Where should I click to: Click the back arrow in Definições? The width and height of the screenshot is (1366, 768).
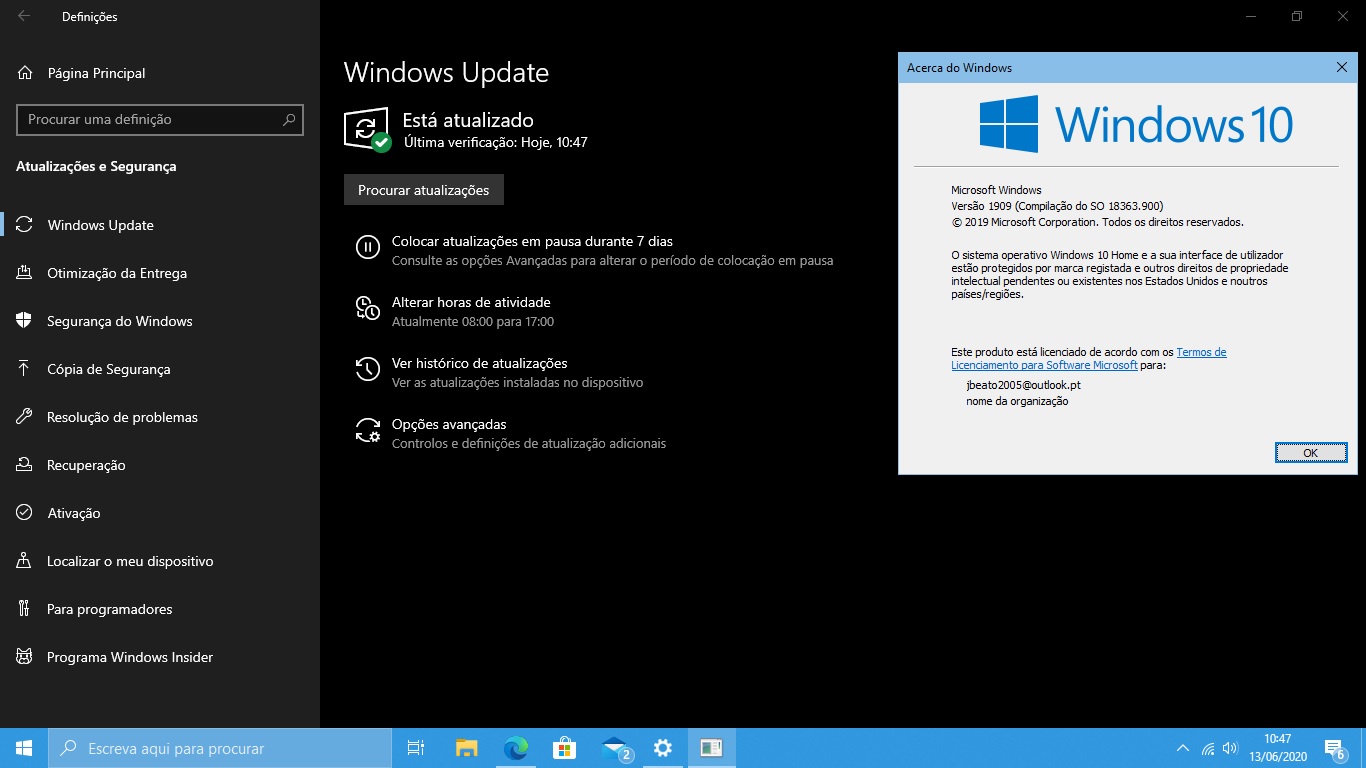pyautogui.click(x=24, y=16)
